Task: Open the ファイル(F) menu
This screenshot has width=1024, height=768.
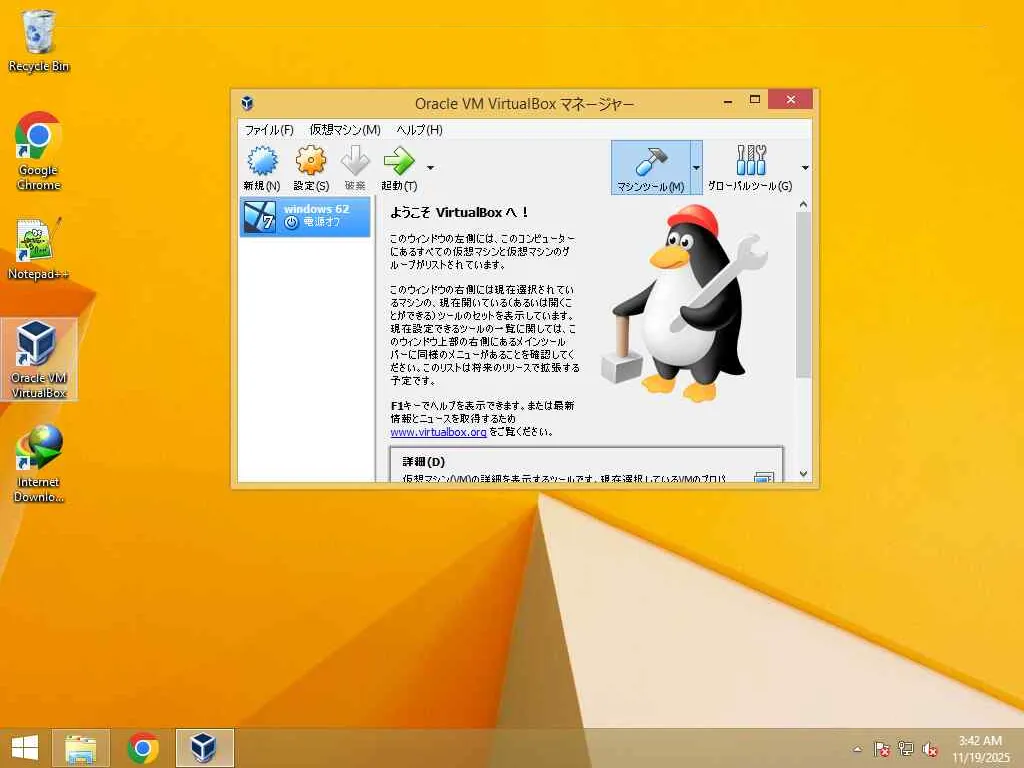Action: point(269,130)
